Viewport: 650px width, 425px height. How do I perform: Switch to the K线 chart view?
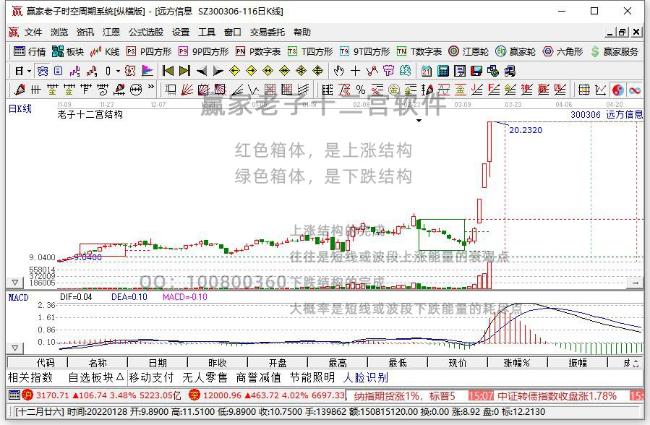(x=105, y=51)
